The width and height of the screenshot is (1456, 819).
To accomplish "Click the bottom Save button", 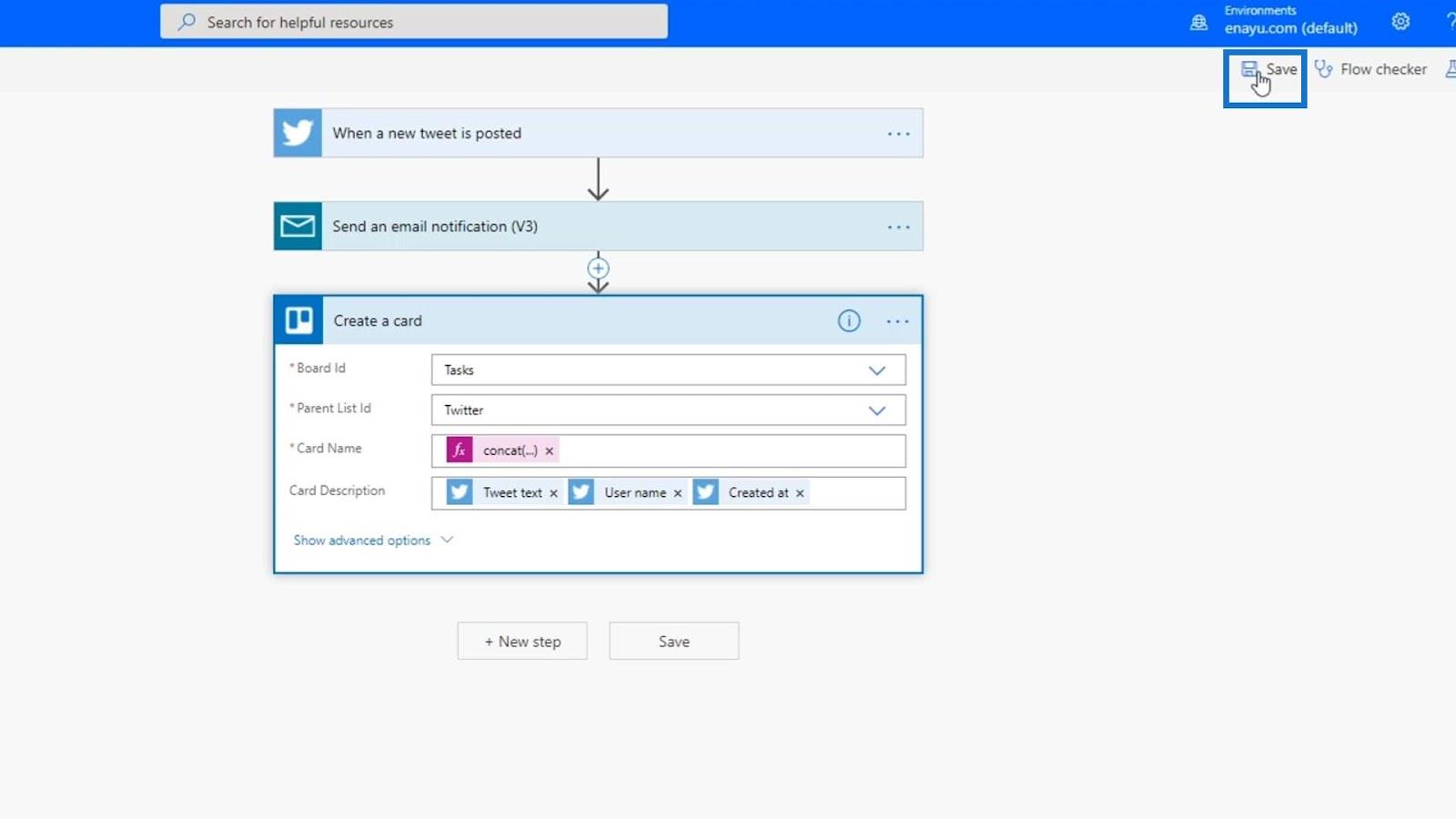I will point(674,642).
